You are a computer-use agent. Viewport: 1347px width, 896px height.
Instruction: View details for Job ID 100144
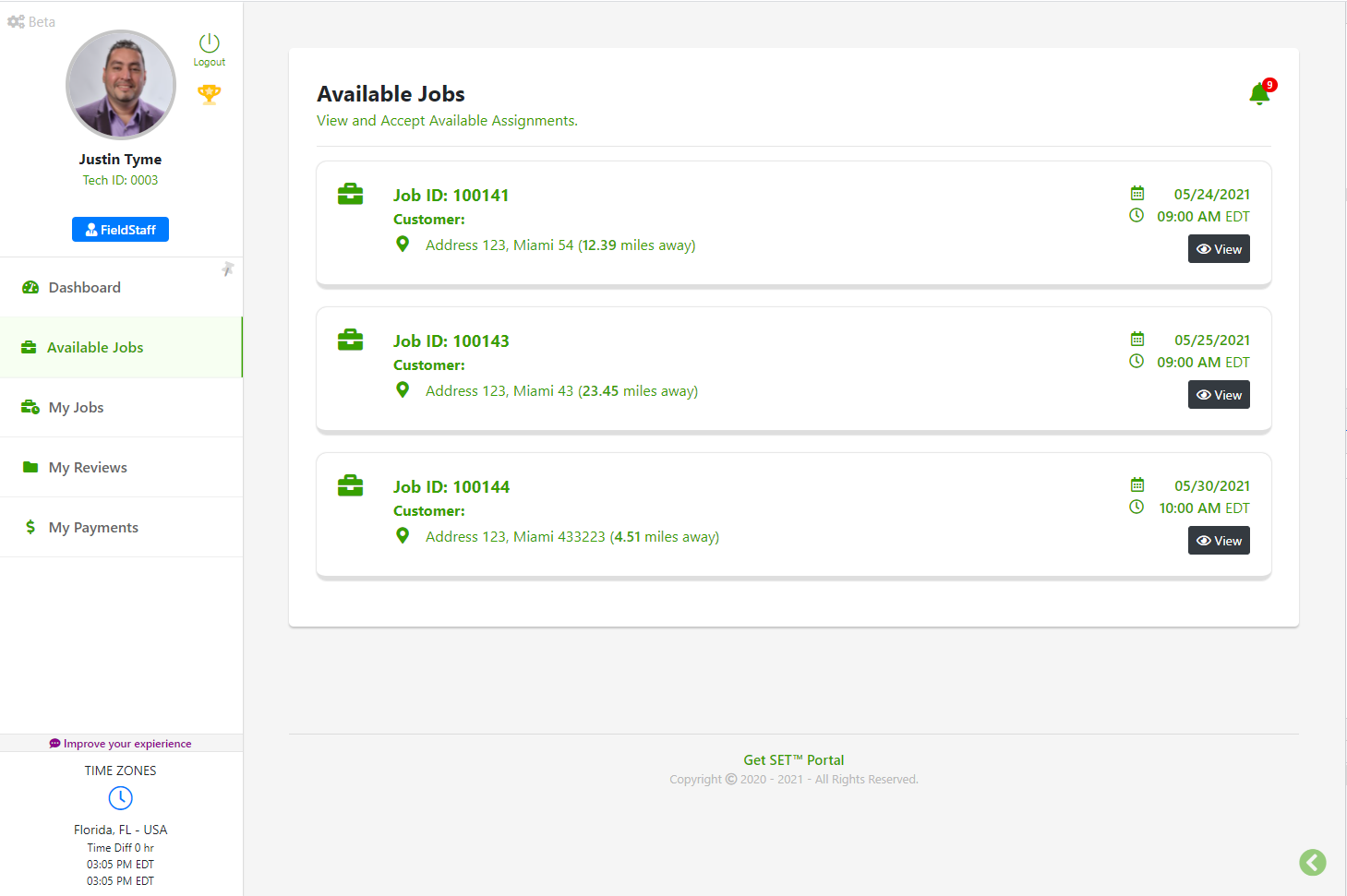click(x=1219, y=541)
